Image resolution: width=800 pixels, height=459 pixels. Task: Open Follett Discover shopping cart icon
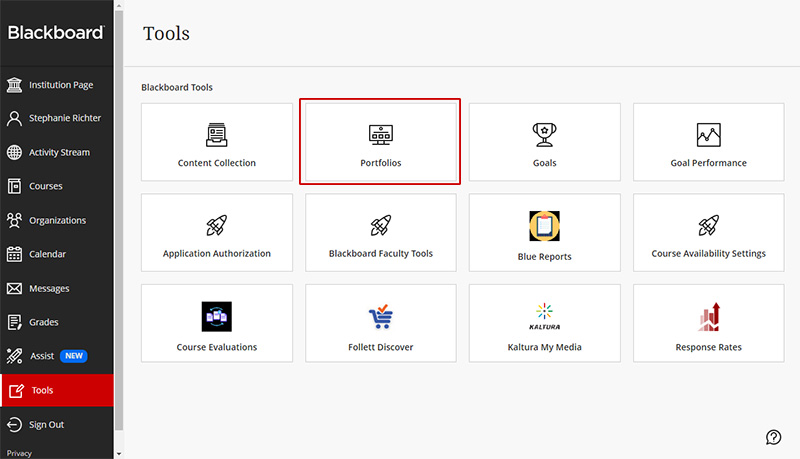pos(380,318)
